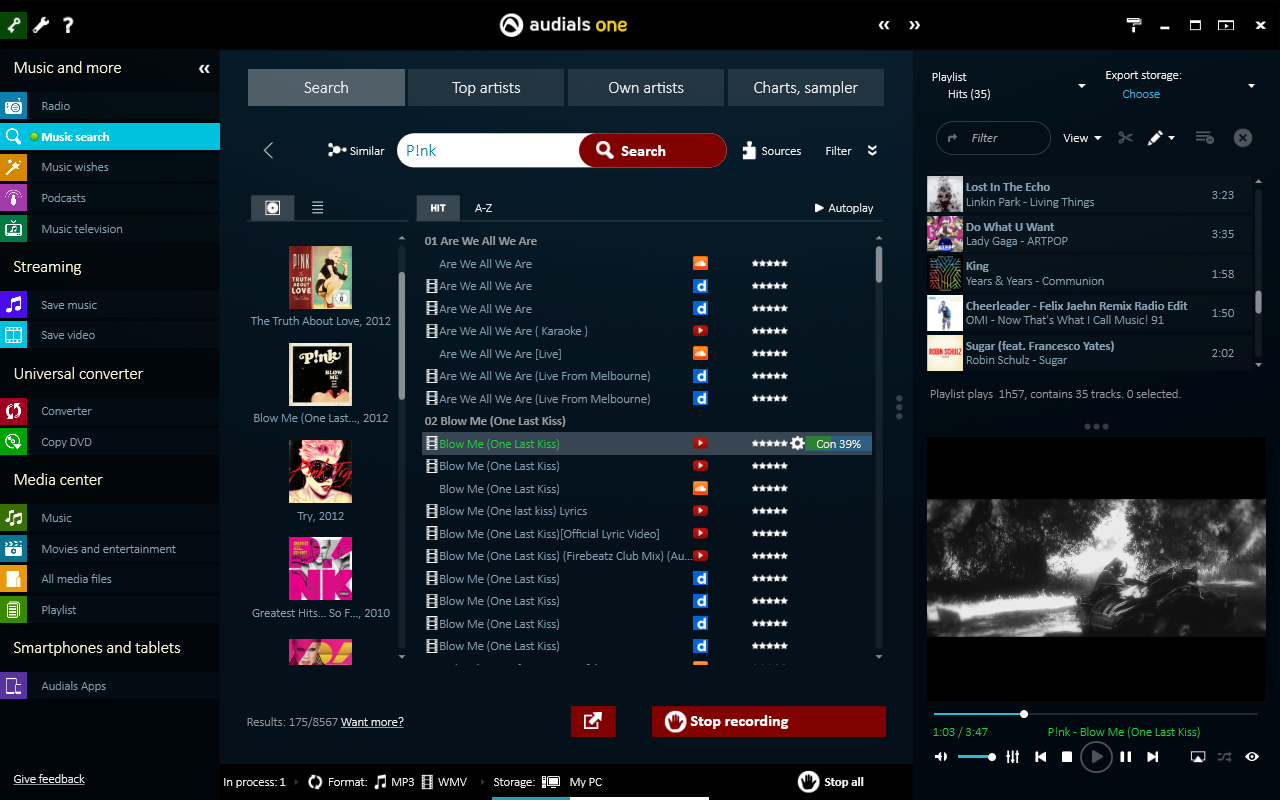Viewport: 1280px width, 800px height.
Task: Click the Similar artists icon
Action: (337, 151)
